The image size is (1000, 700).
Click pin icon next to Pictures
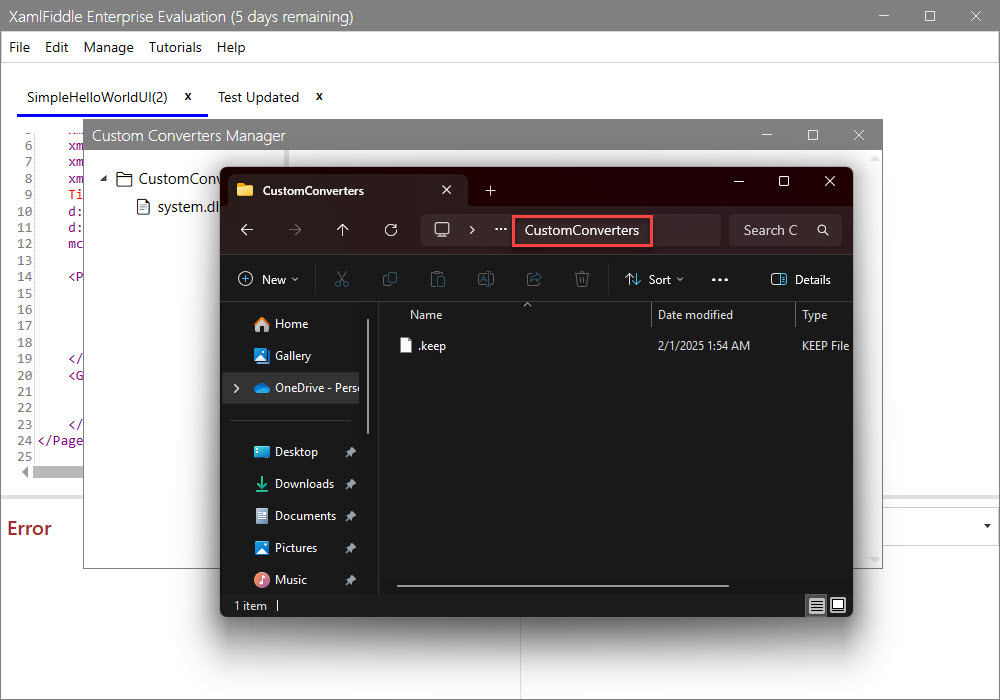tap(351, 548)
